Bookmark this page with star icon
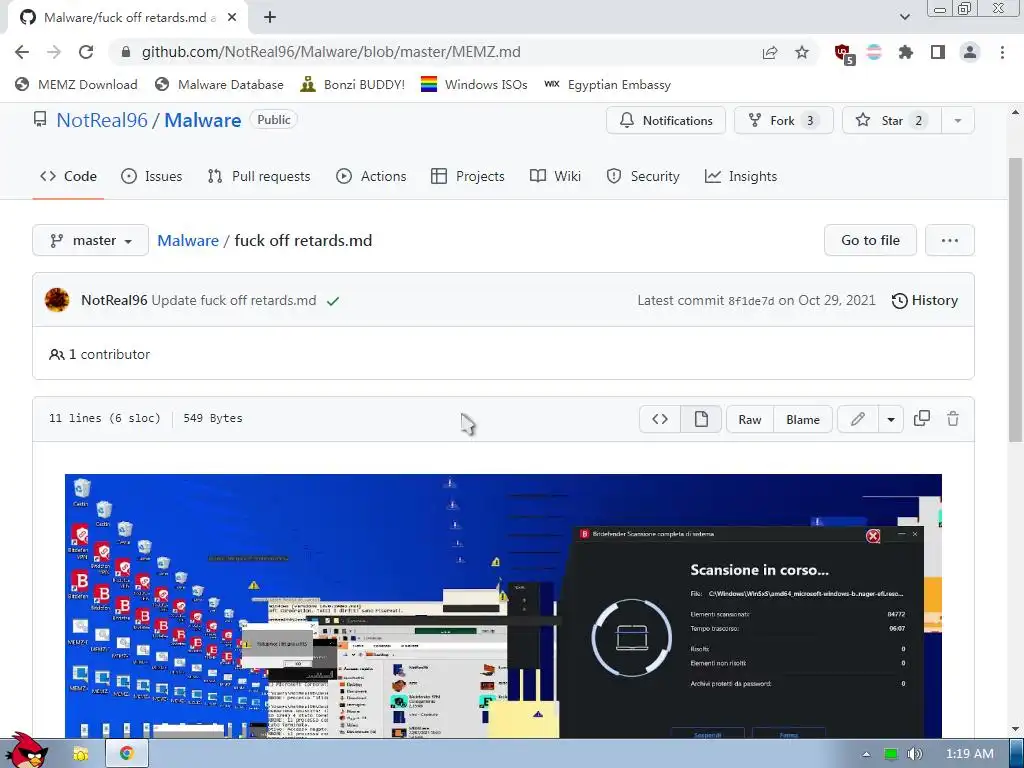The height and width of the screenshot is (768, 1024). [x=802, y=52]
